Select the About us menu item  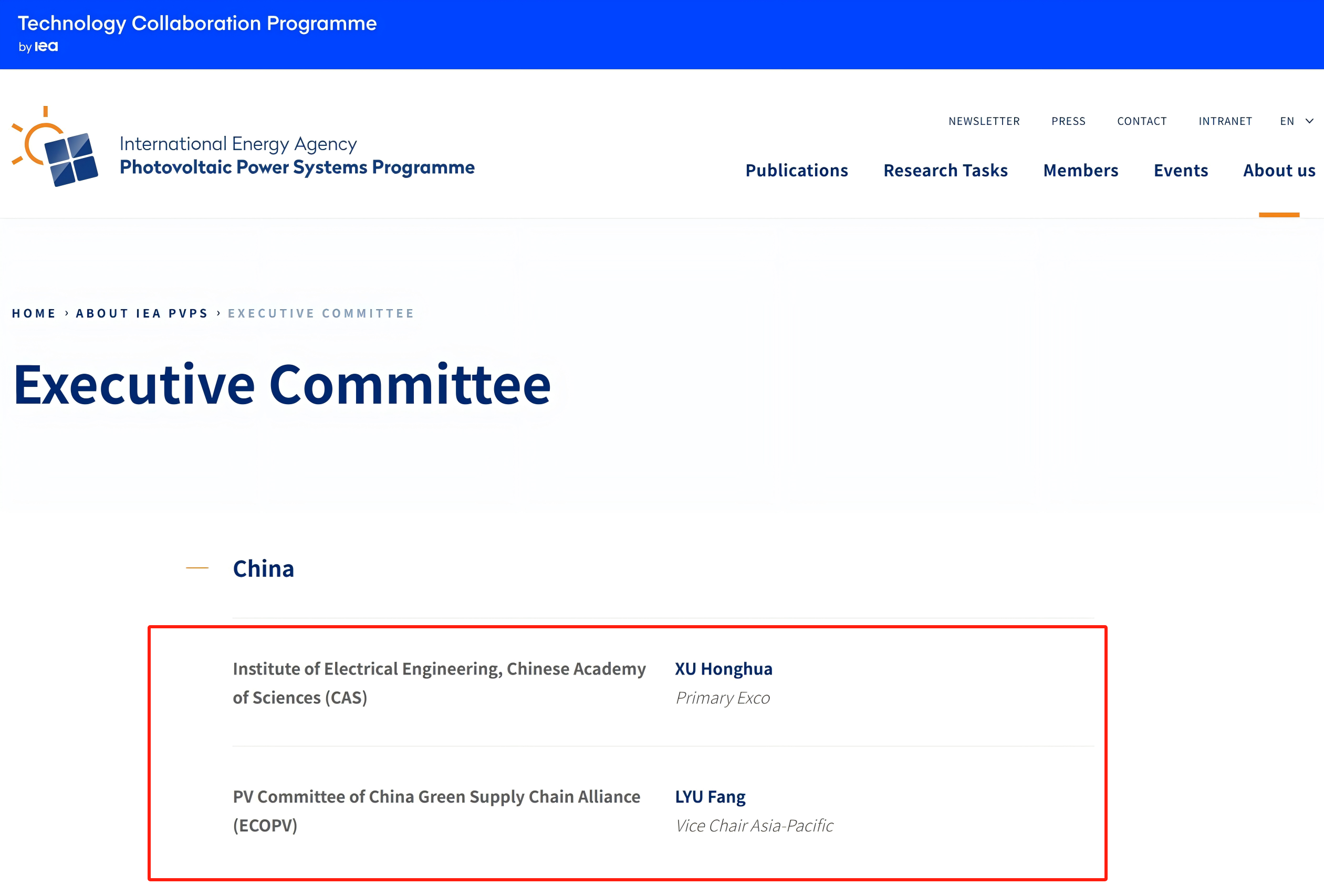[1278, 170]
